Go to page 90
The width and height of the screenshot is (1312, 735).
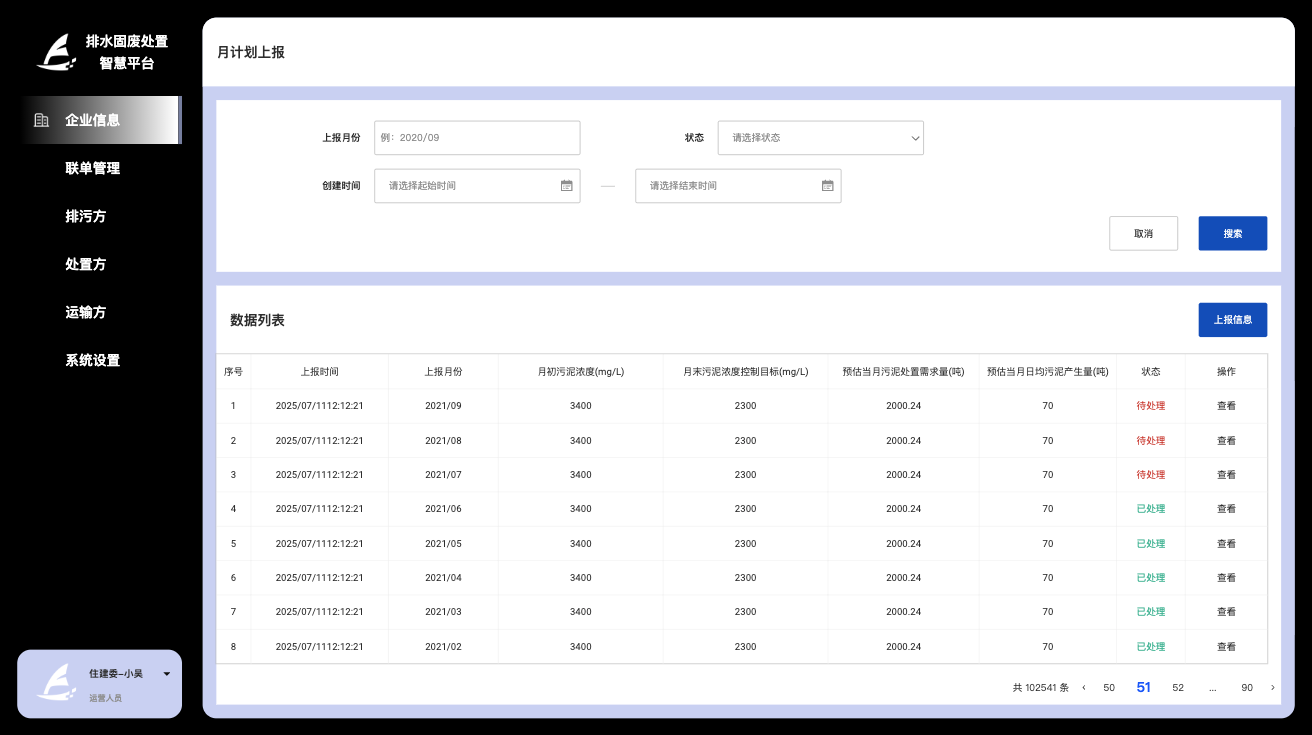click(1247, 687)
